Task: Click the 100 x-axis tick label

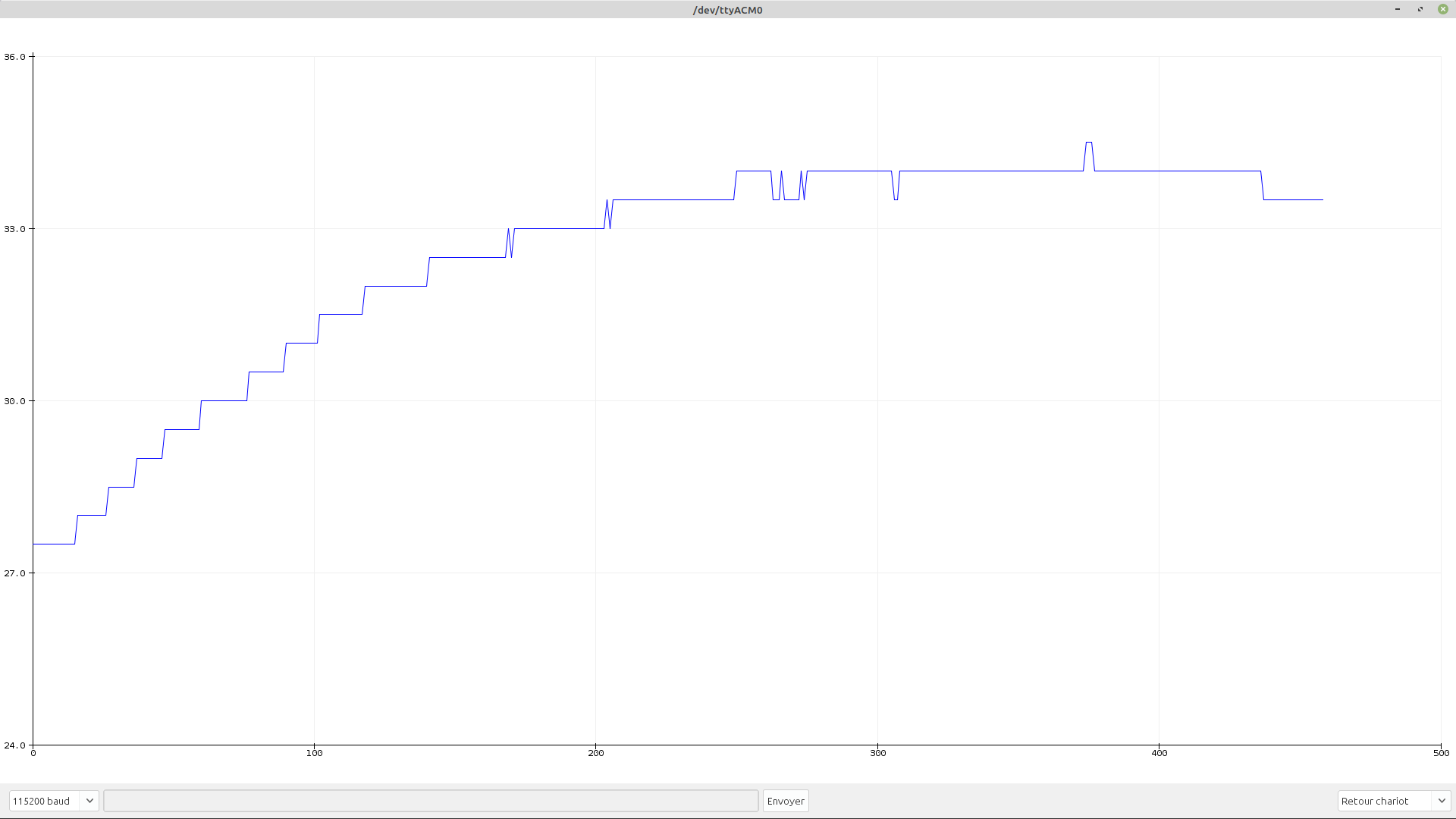Action: 314,753
